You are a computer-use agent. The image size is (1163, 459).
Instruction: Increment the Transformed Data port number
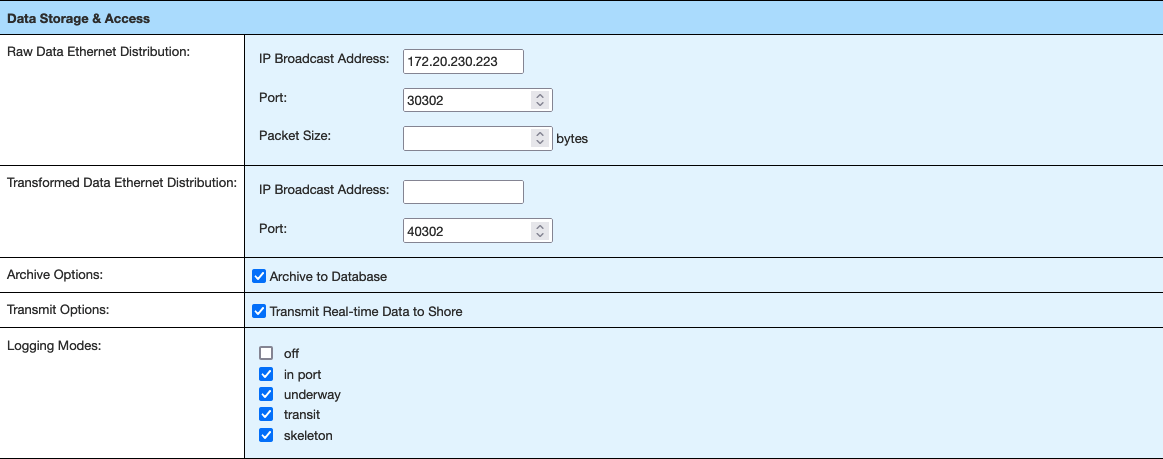(x=540, y=226)
